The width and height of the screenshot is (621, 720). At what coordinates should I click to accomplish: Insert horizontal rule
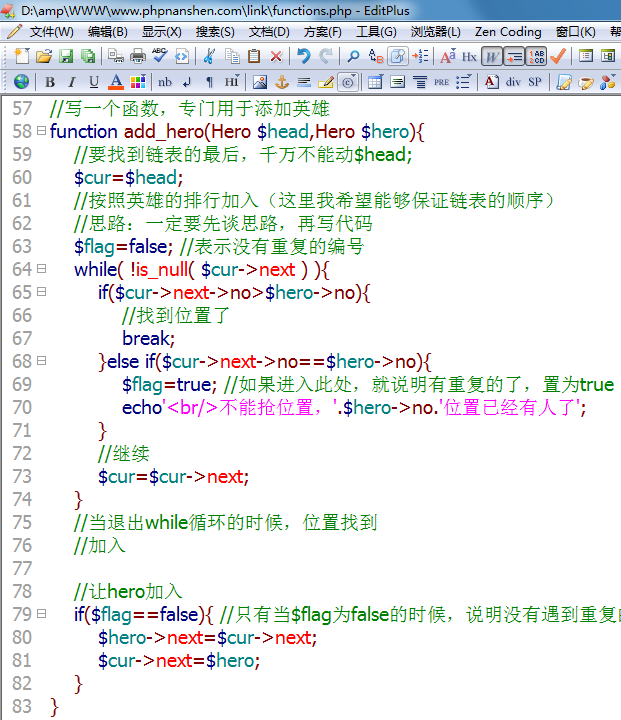click(x=304, y=82)
